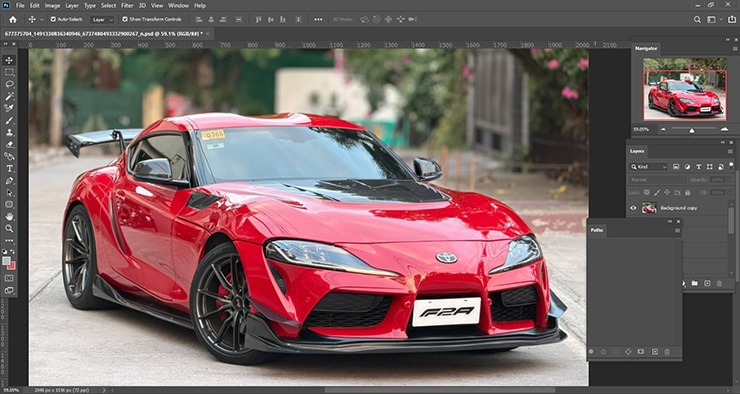This screenshot has height=394, width=740.
Task: Select the Paint Bucket tool
Action: coord(9,157)
